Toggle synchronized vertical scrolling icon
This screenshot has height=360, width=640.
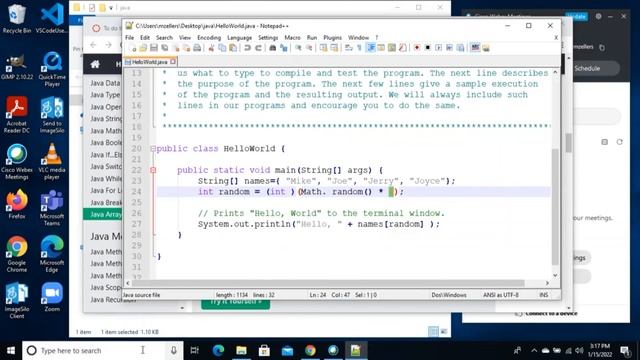point(323,48)
